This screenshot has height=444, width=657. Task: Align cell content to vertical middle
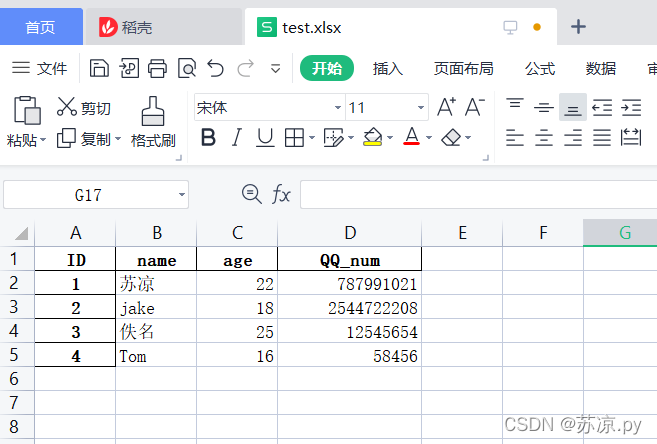(544, 107)
